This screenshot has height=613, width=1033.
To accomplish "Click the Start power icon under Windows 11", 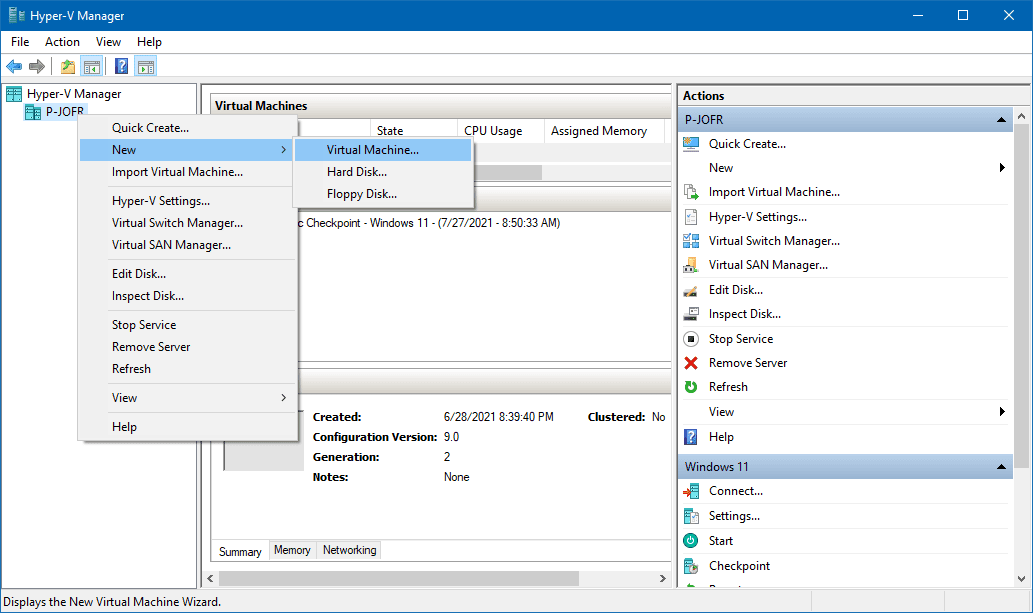I will coord(691,540).
